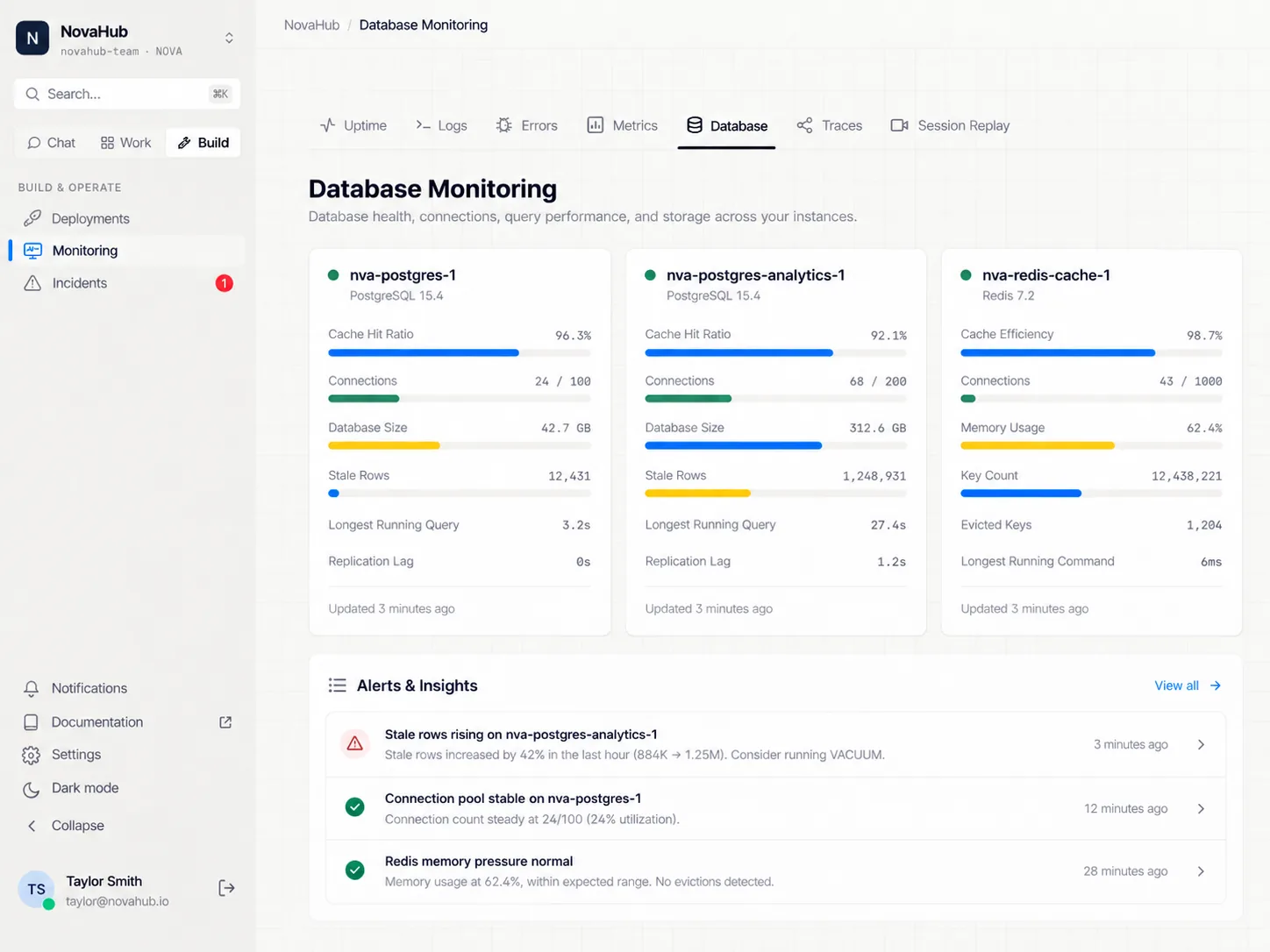Click the red Incidents count badge
The height and width of the screenshot is (952, 1270).
coord(225,283)
